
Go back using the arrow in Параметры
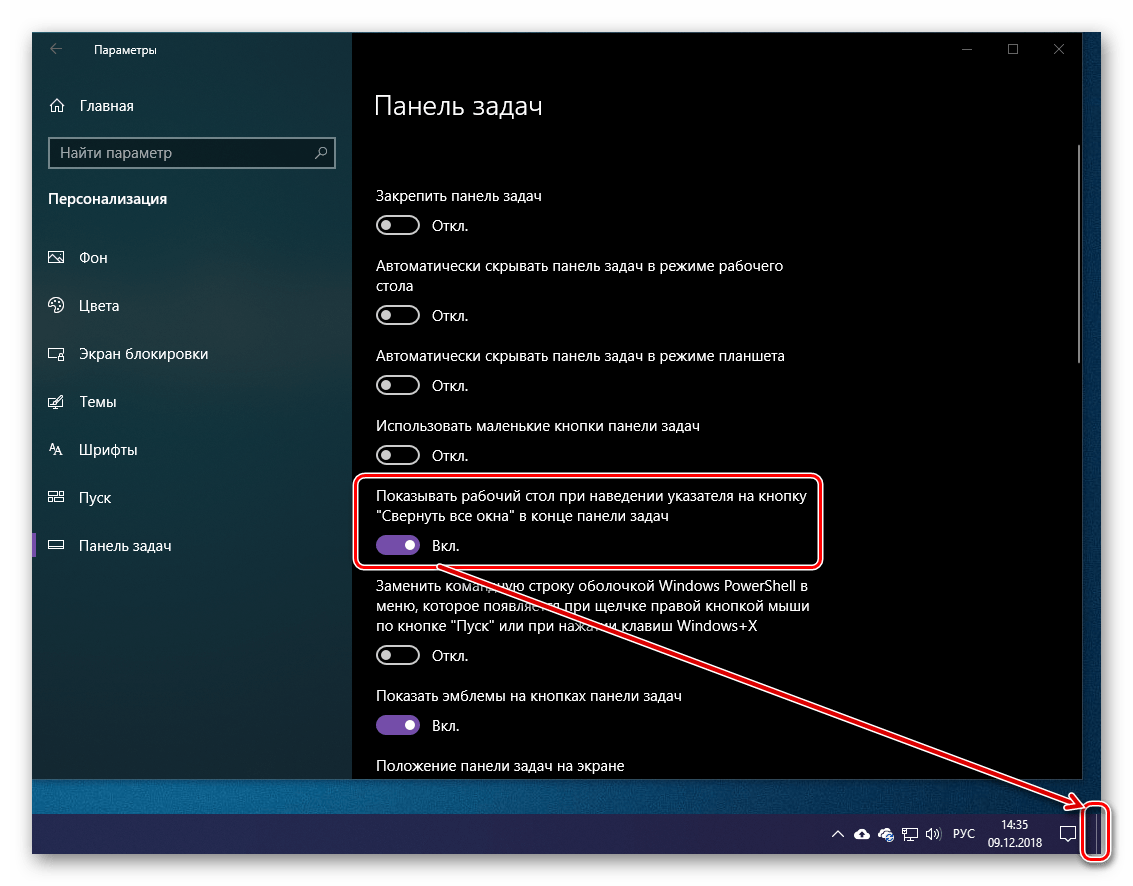click(56, 49)
